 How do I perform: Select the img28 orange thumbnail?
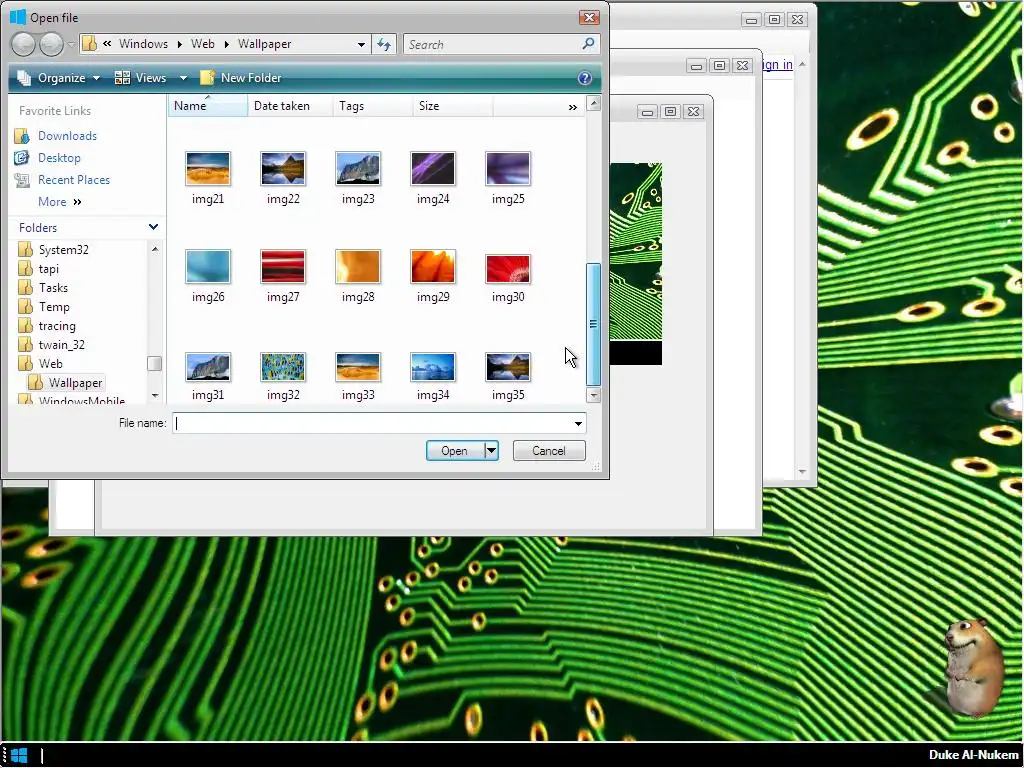point(358,266)
